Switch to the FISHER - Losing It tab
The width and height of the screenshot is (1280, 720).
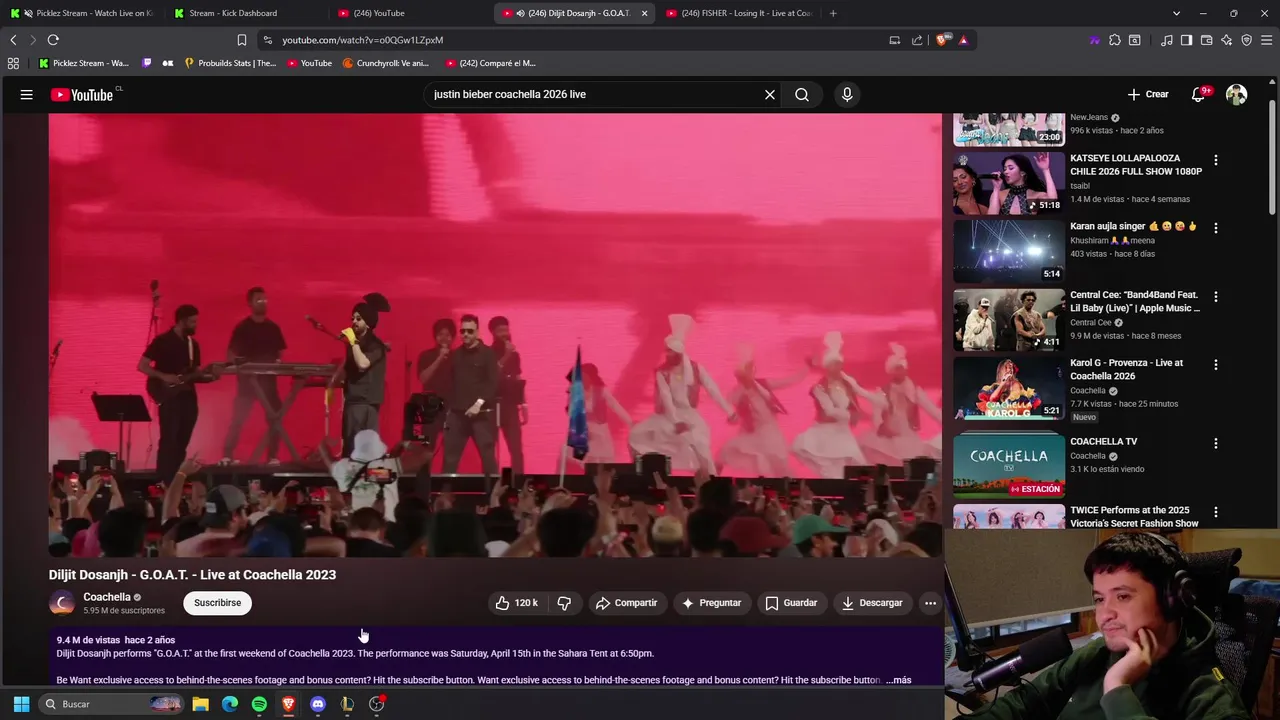(x=738, y=13)
